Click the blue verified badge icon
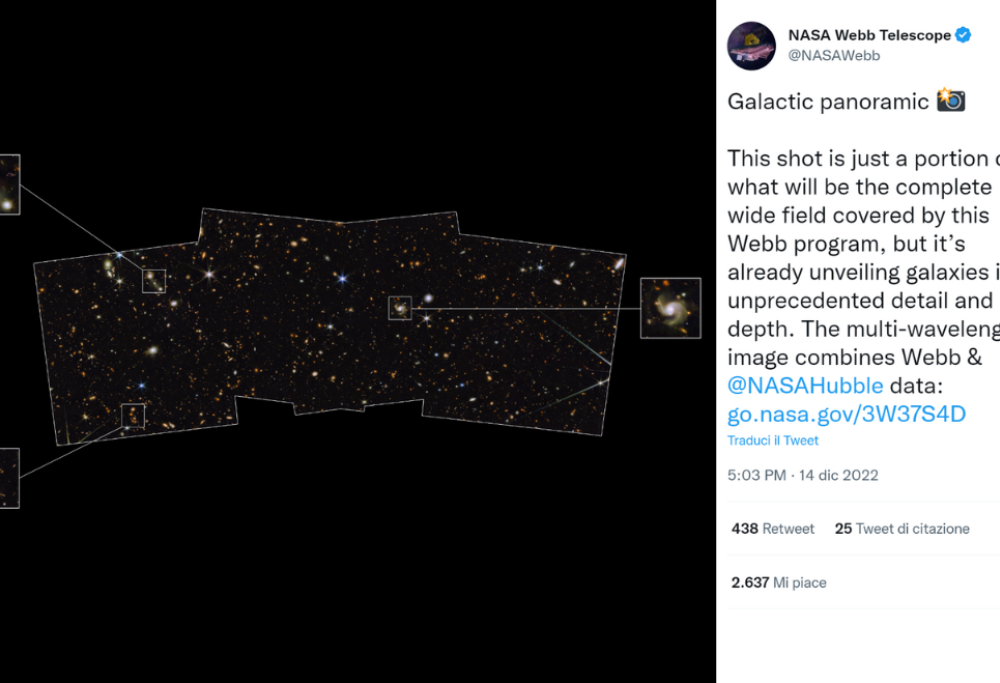 (963, 35)
